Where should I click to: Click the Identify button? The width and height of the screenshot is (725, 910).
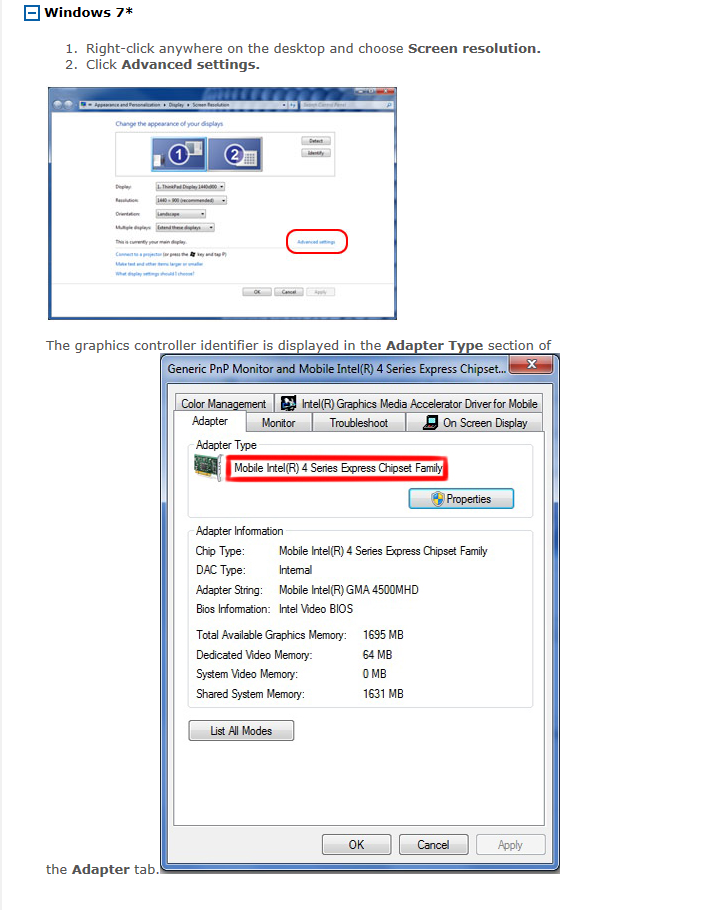[316, 153]
